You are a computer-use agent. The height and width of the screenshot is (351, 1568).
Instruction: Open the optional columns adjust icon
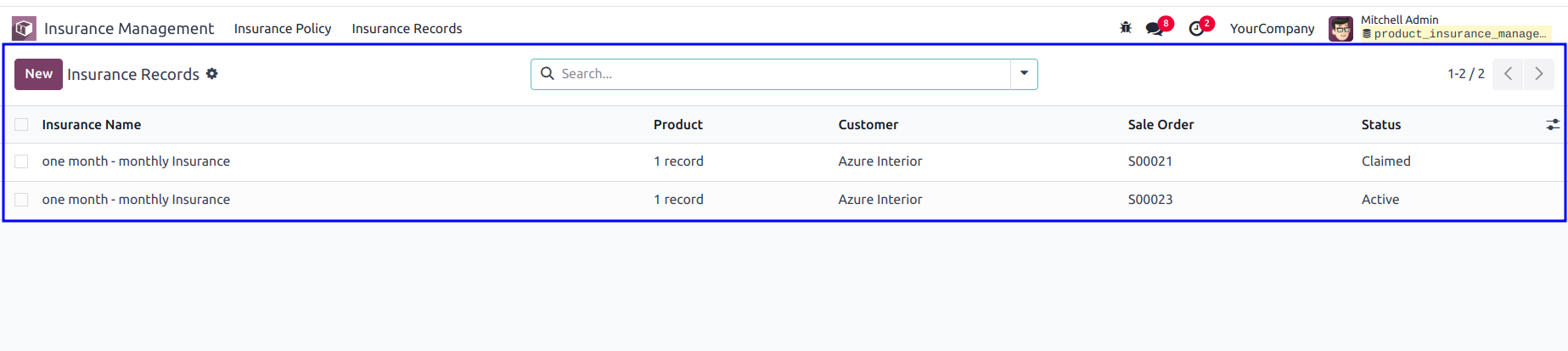point(1553,125)
